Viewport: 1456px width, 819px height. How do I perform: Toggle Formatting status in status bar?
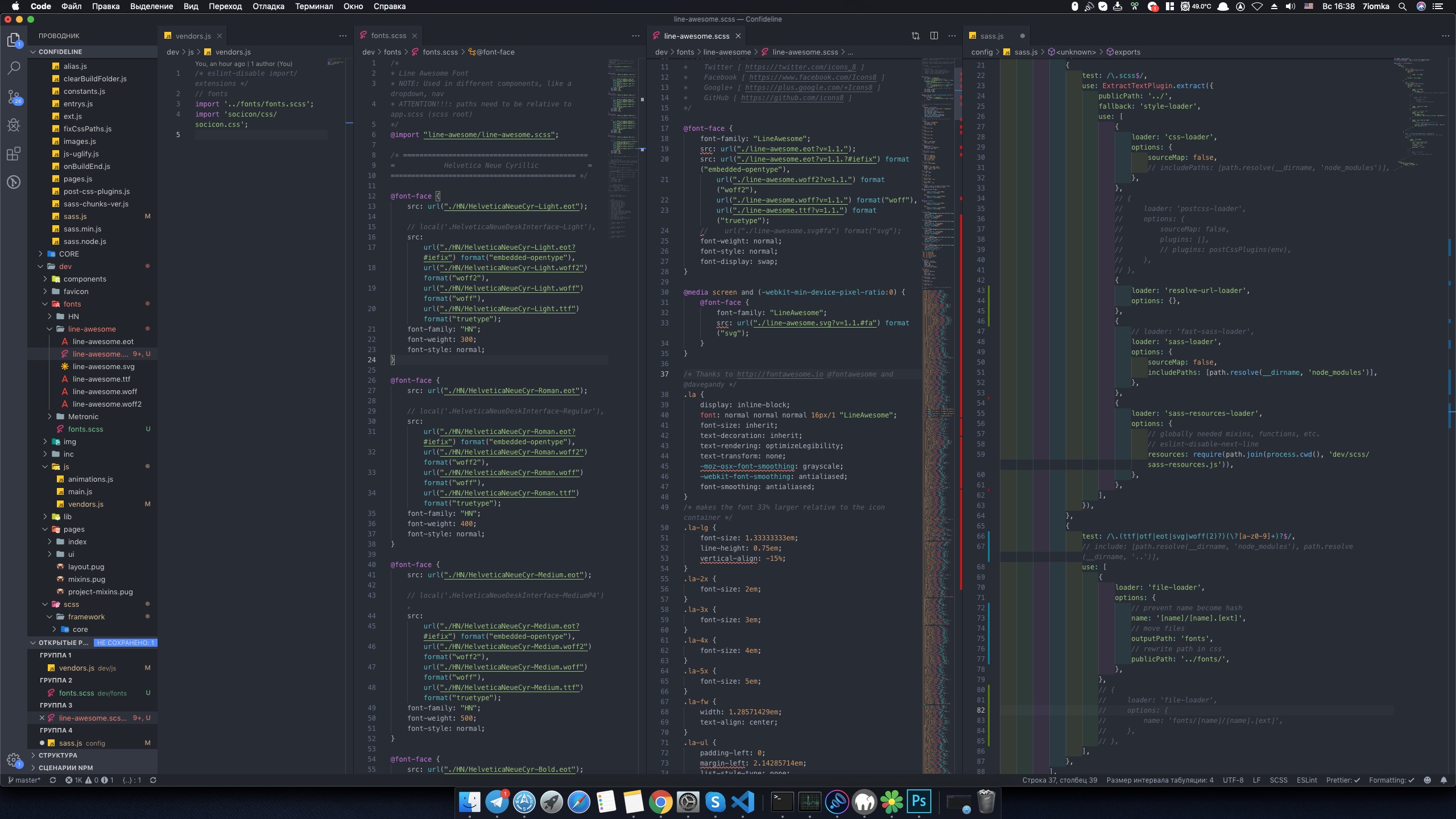1391,780
